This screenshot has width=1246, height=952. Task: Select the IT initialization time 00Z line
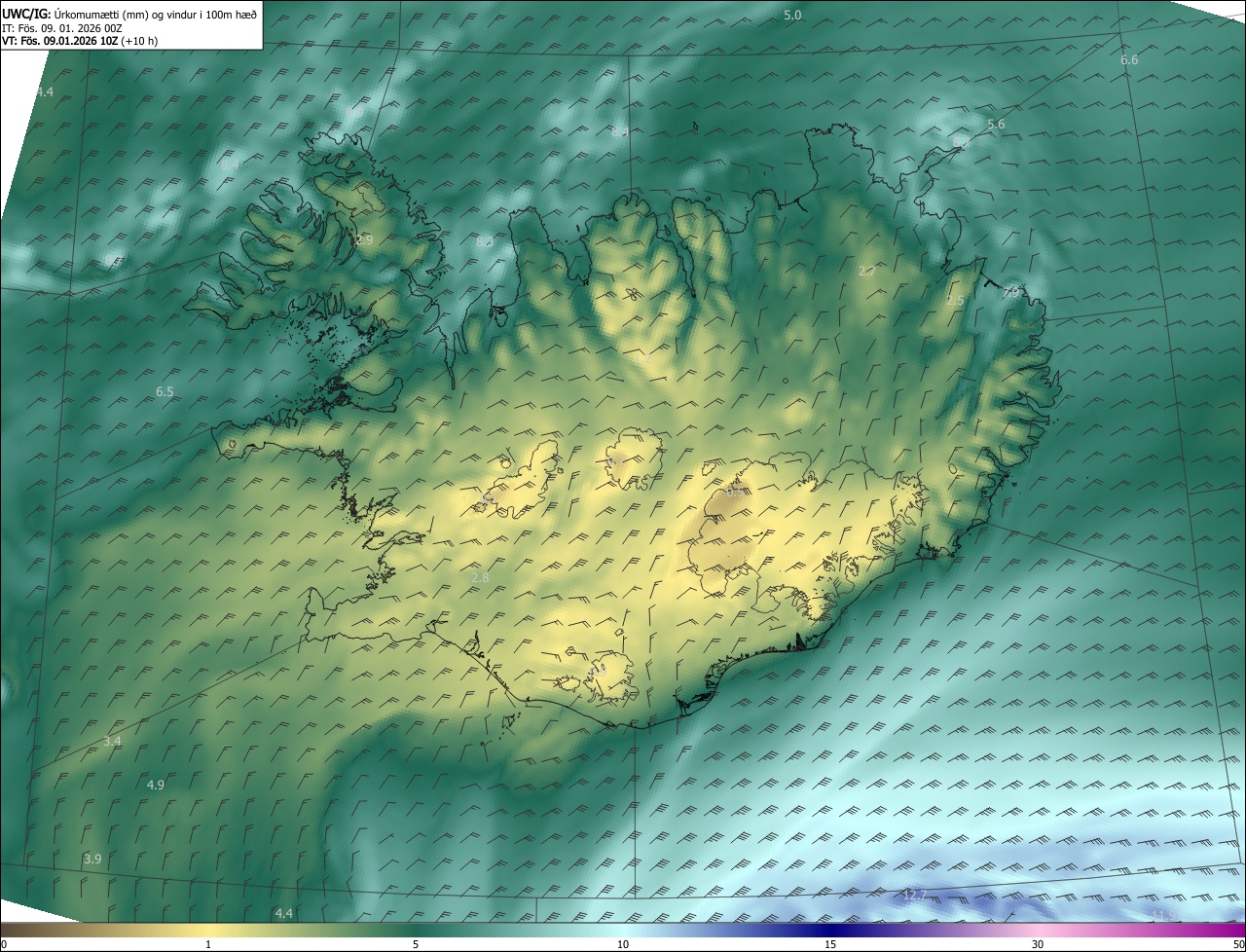(62, 28)
